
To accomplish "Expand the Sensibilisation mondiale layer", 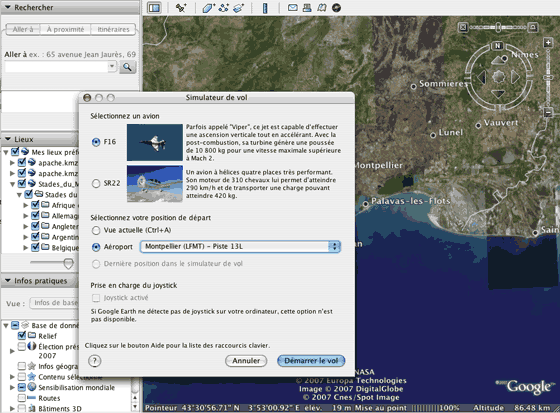I will pos(12,387).
